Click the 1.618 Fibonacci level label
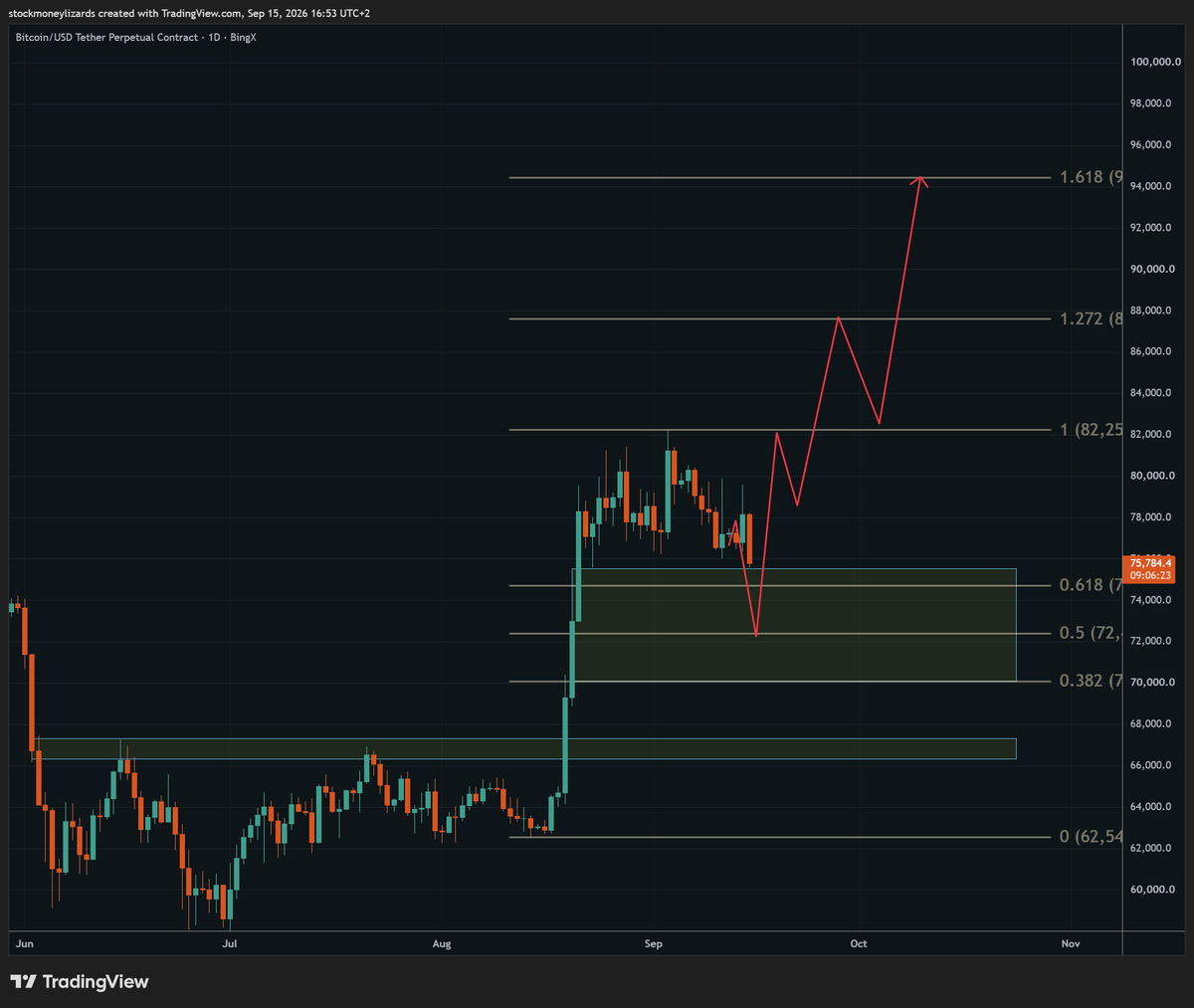 point(1092,177)
